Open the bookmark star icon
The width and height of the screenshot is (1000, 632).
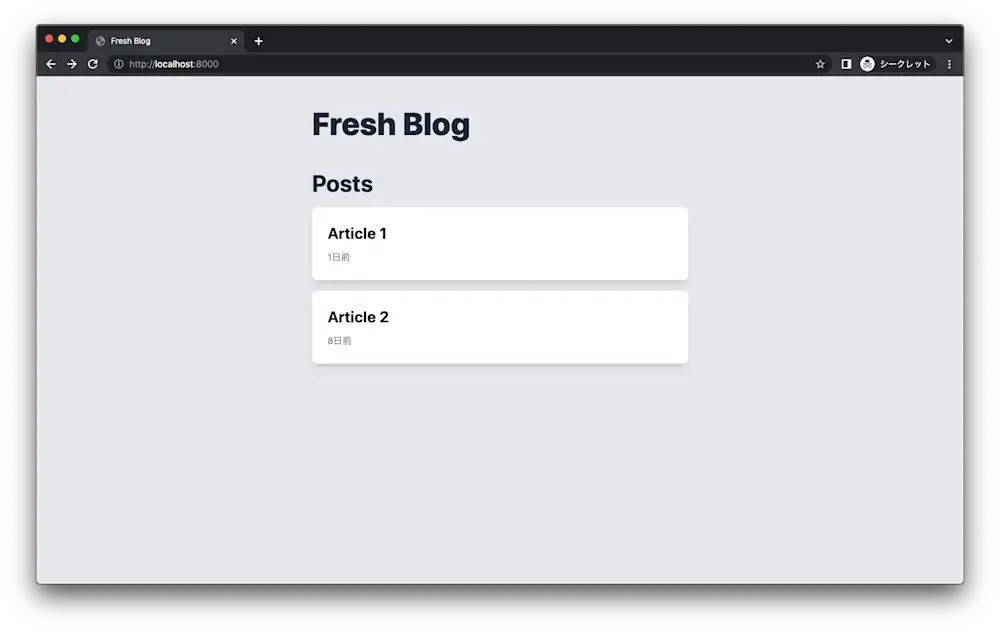[x=820, y=63]
